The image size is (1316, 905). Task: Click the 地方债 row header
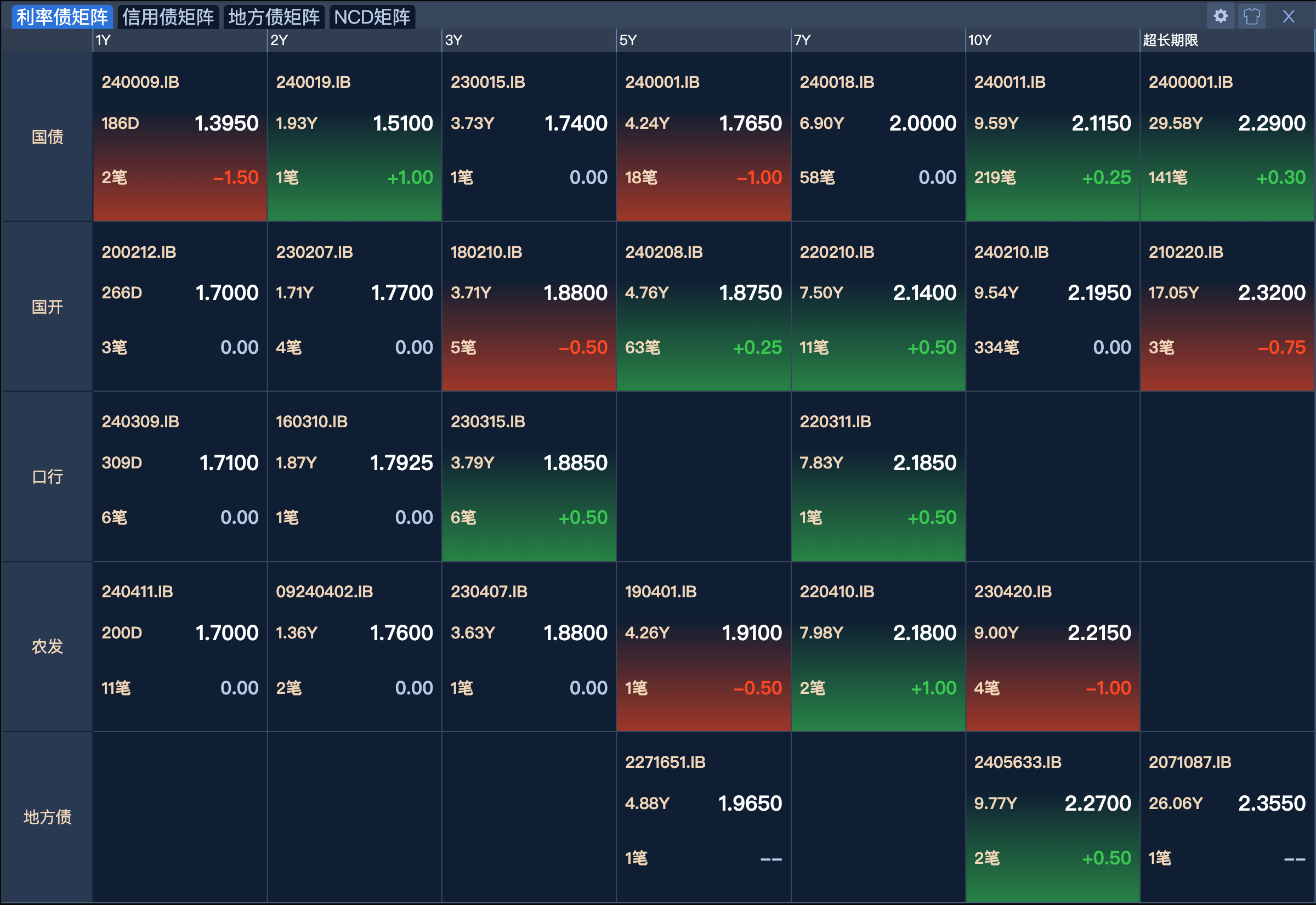click(x=47, y=817)
